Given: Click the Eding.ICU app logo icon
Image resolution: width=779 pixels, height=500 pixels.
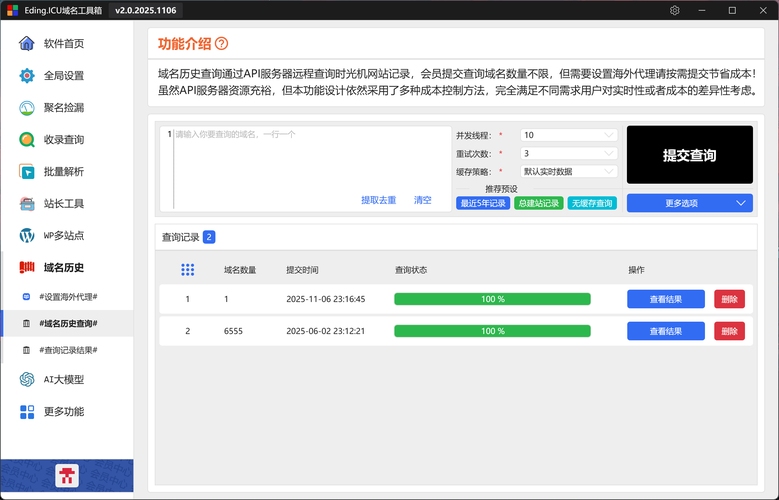Looking at the screenshot, I should pos(12,10).
